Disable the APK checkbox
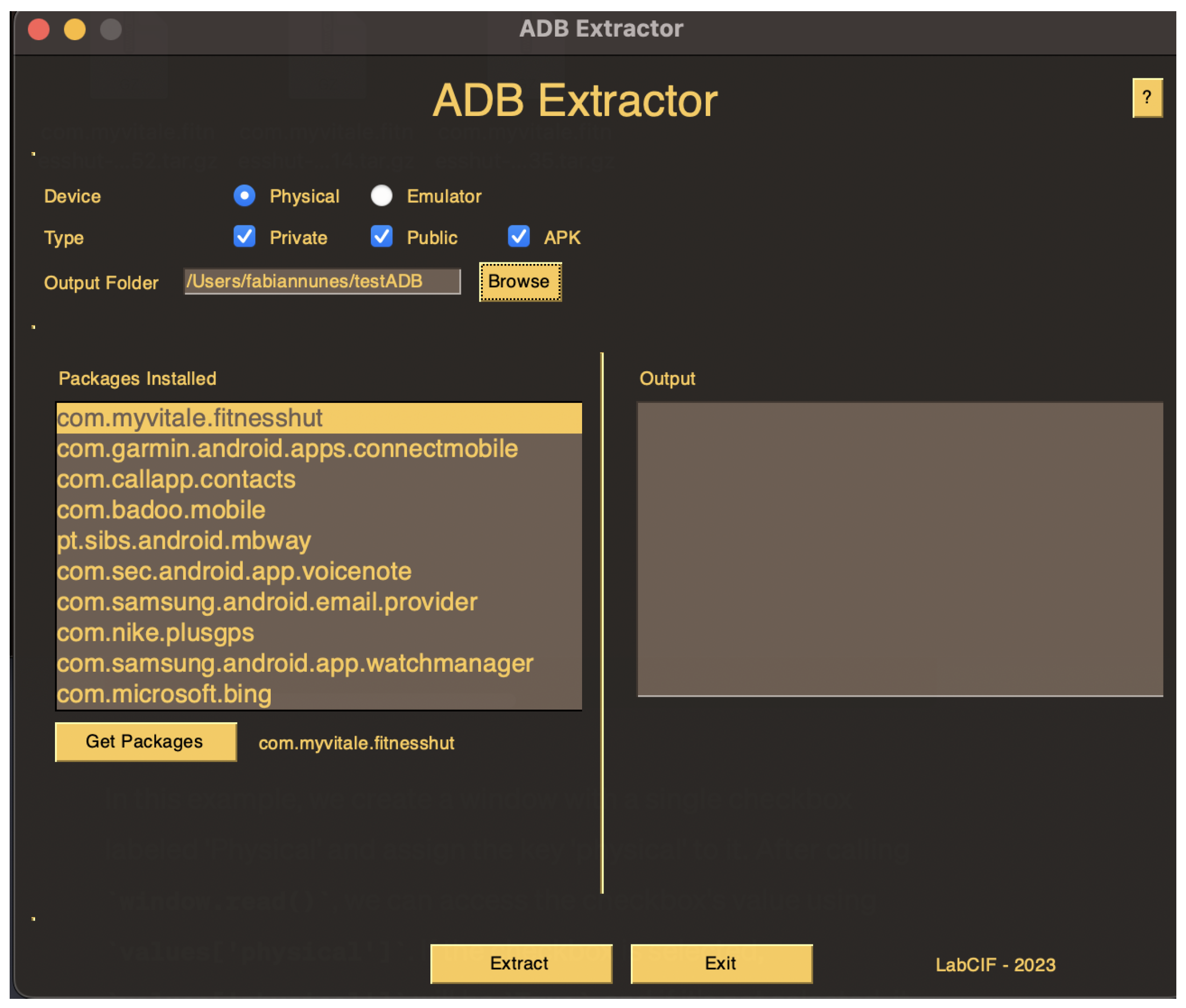This screenshot has width=1186, height=1008. [x=518, y=236]
